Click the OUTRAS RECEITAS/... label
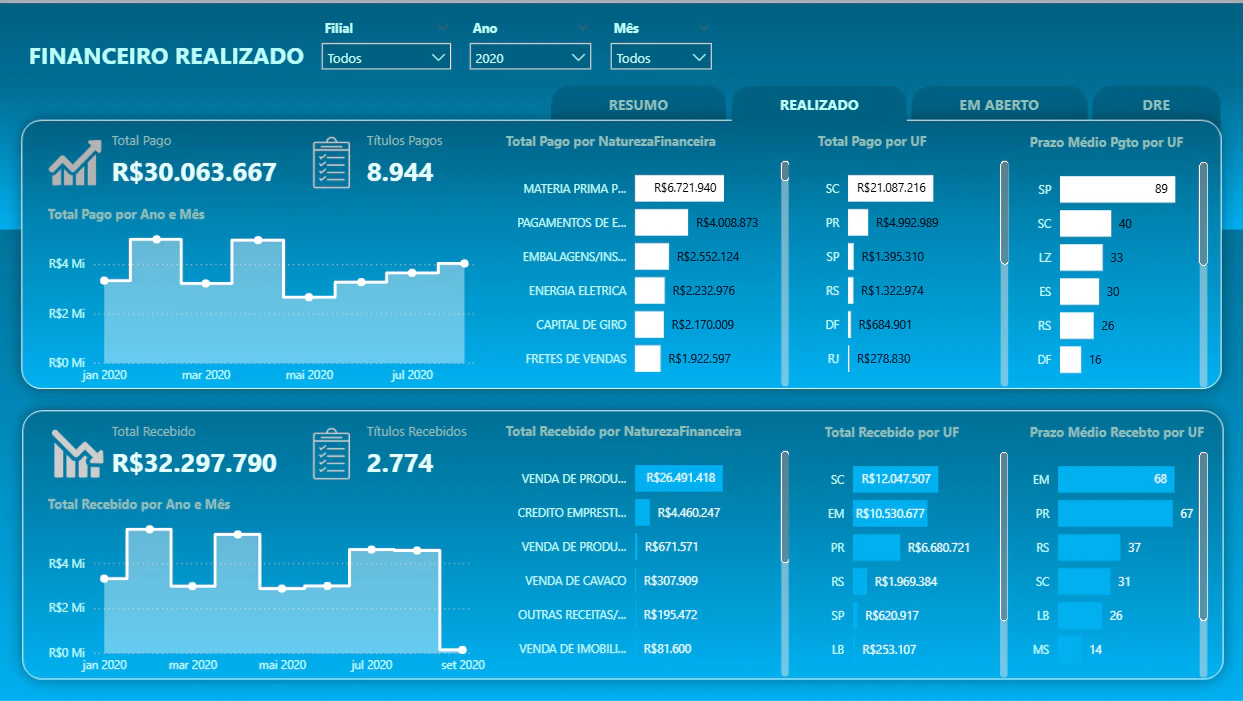Screen dimensions: 1243x701 point(572,615)
